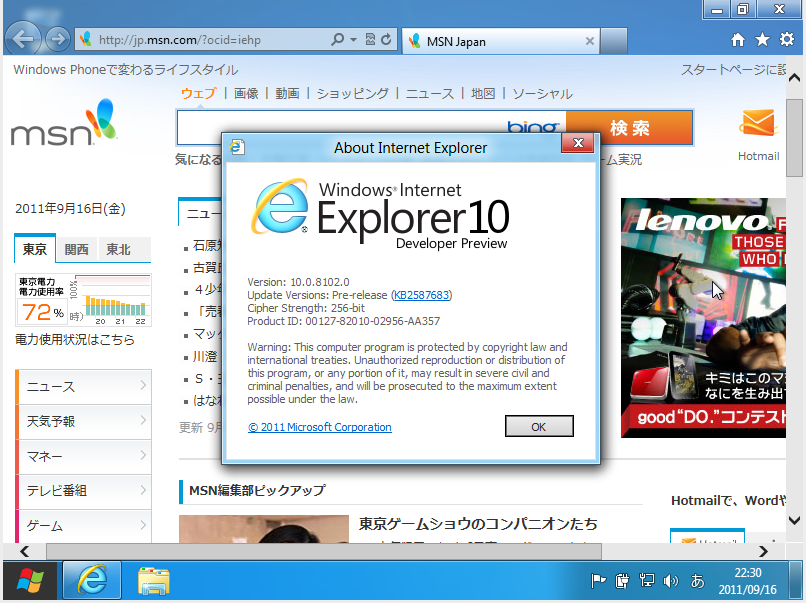Toggle Compatibility View icon in address bar
Image resolution: width=806 pixels, height=603 pixels.
point(370,39)
